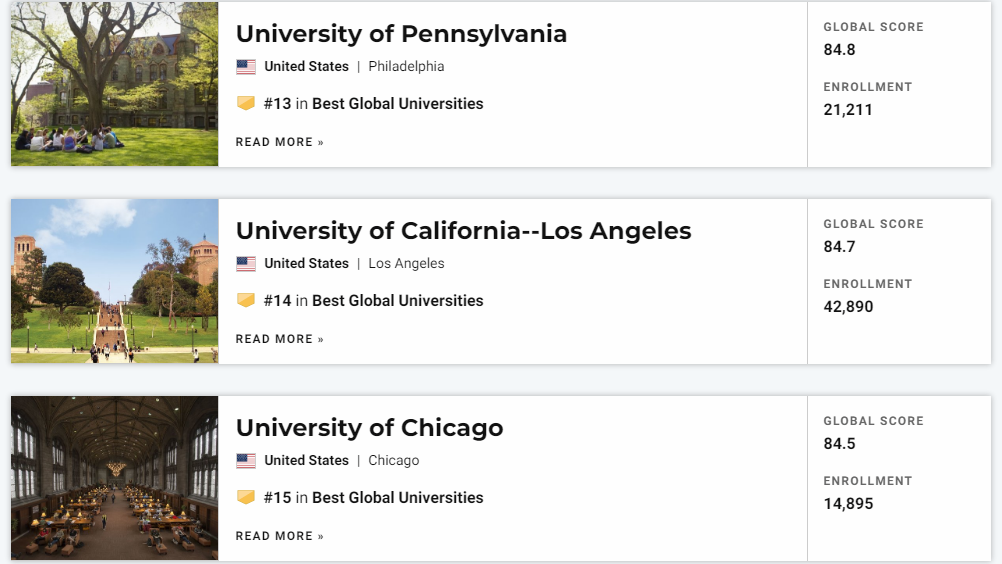Open the University of Chicago title link

tap(369, 428)
